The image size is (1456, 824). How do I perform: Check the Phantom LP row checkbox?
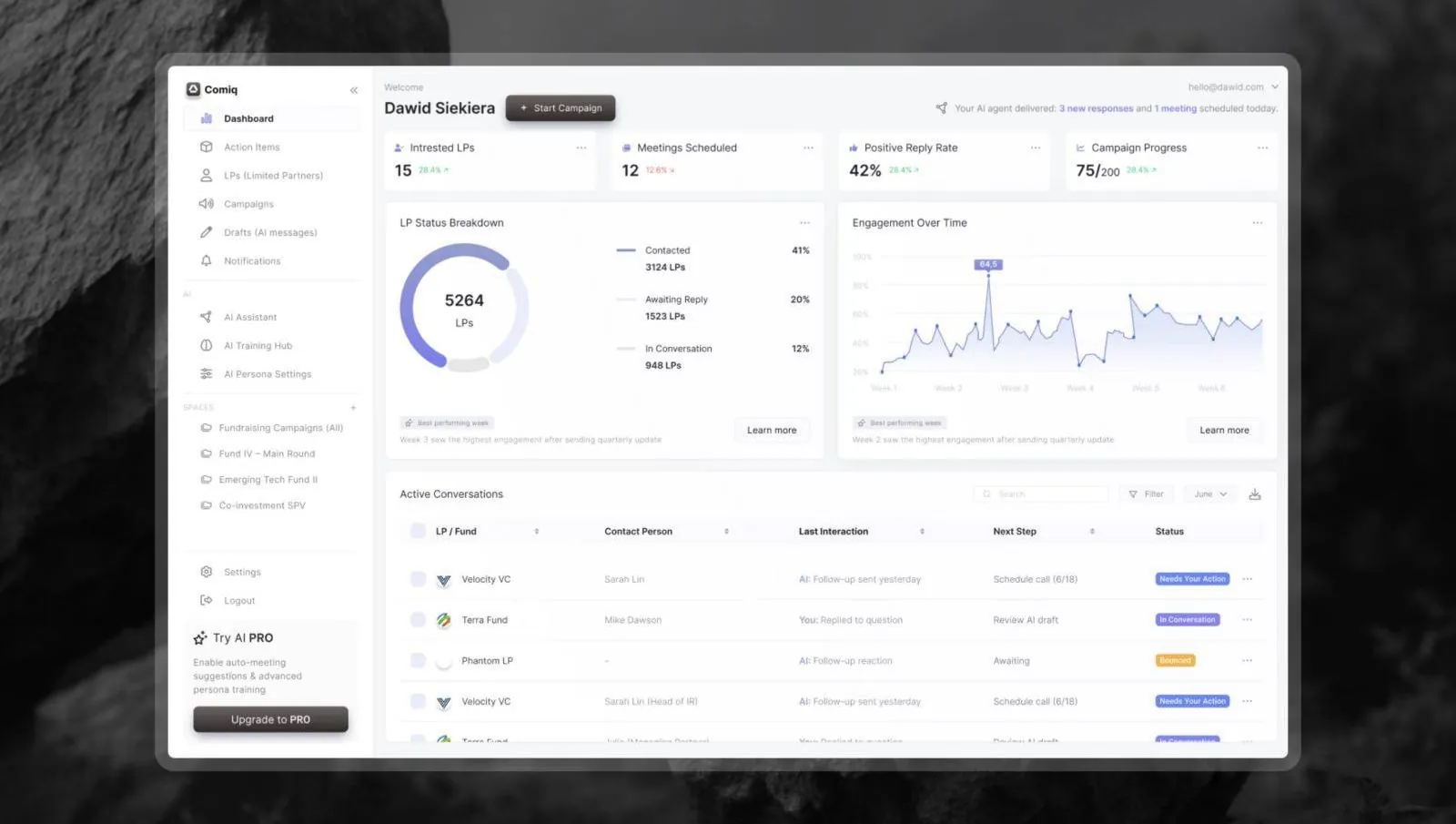tap(419, 661)
